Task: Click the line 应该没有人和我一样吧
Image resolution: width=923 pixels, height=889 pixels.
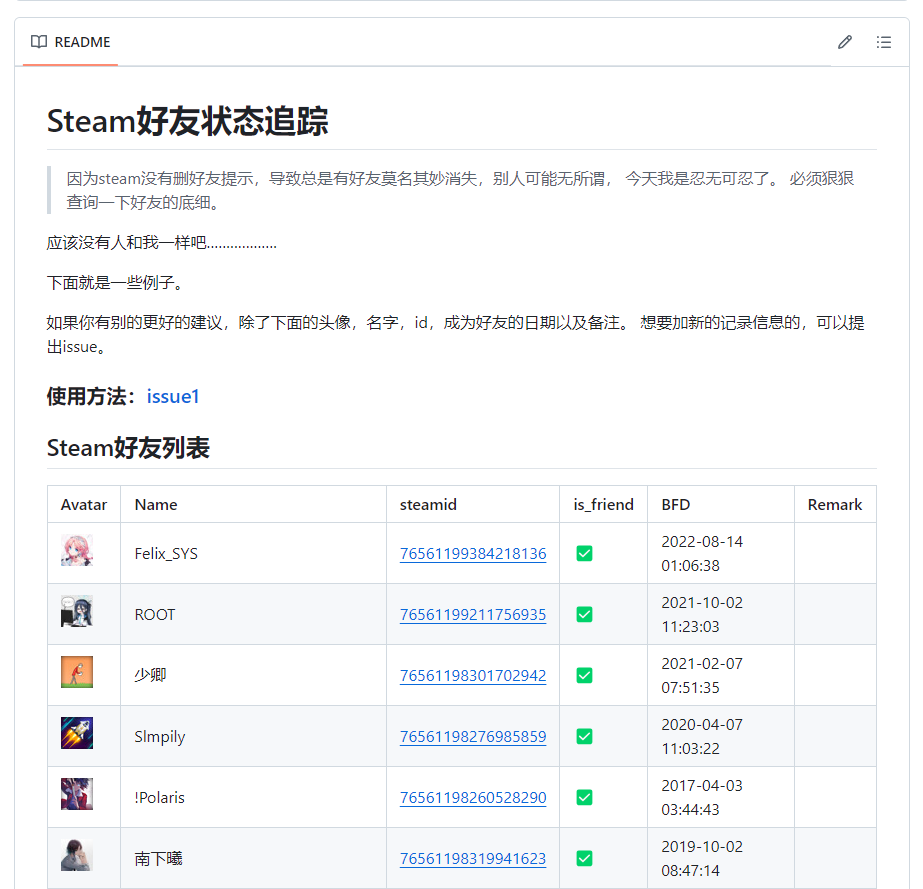Action: 162,243
